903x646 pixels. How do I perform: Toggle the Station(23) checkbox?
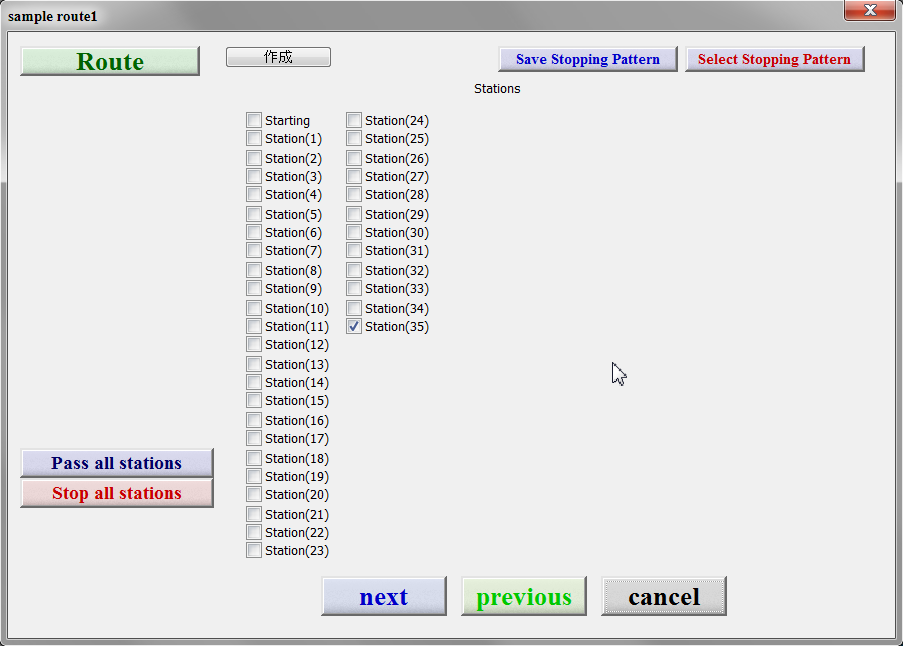coord(254,551)
